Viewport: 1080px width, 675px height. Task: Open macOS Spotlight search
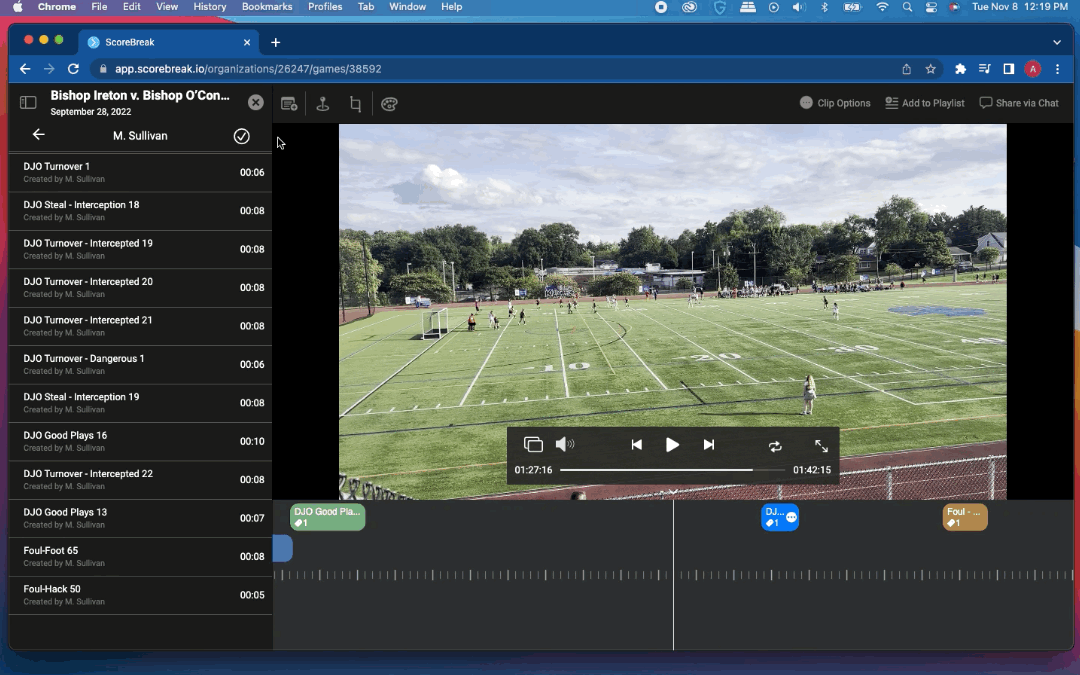[907, 7]
